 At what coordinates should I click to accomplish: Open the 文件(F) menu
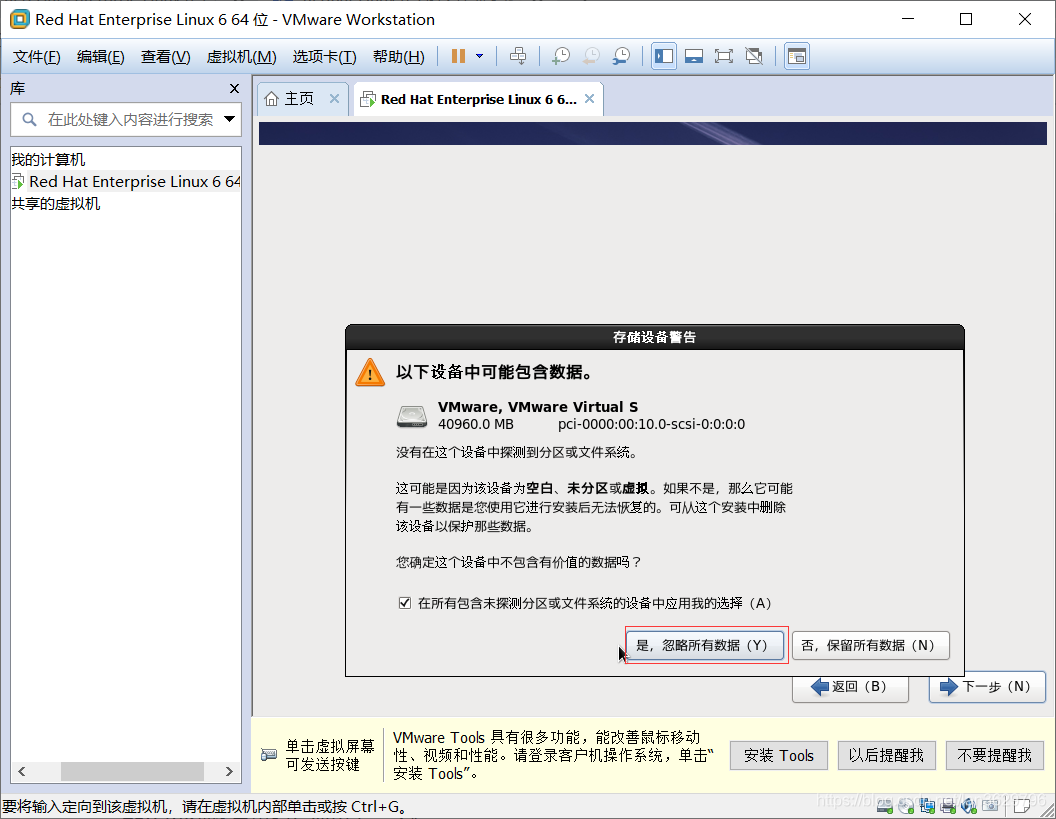tap(36, 57)
